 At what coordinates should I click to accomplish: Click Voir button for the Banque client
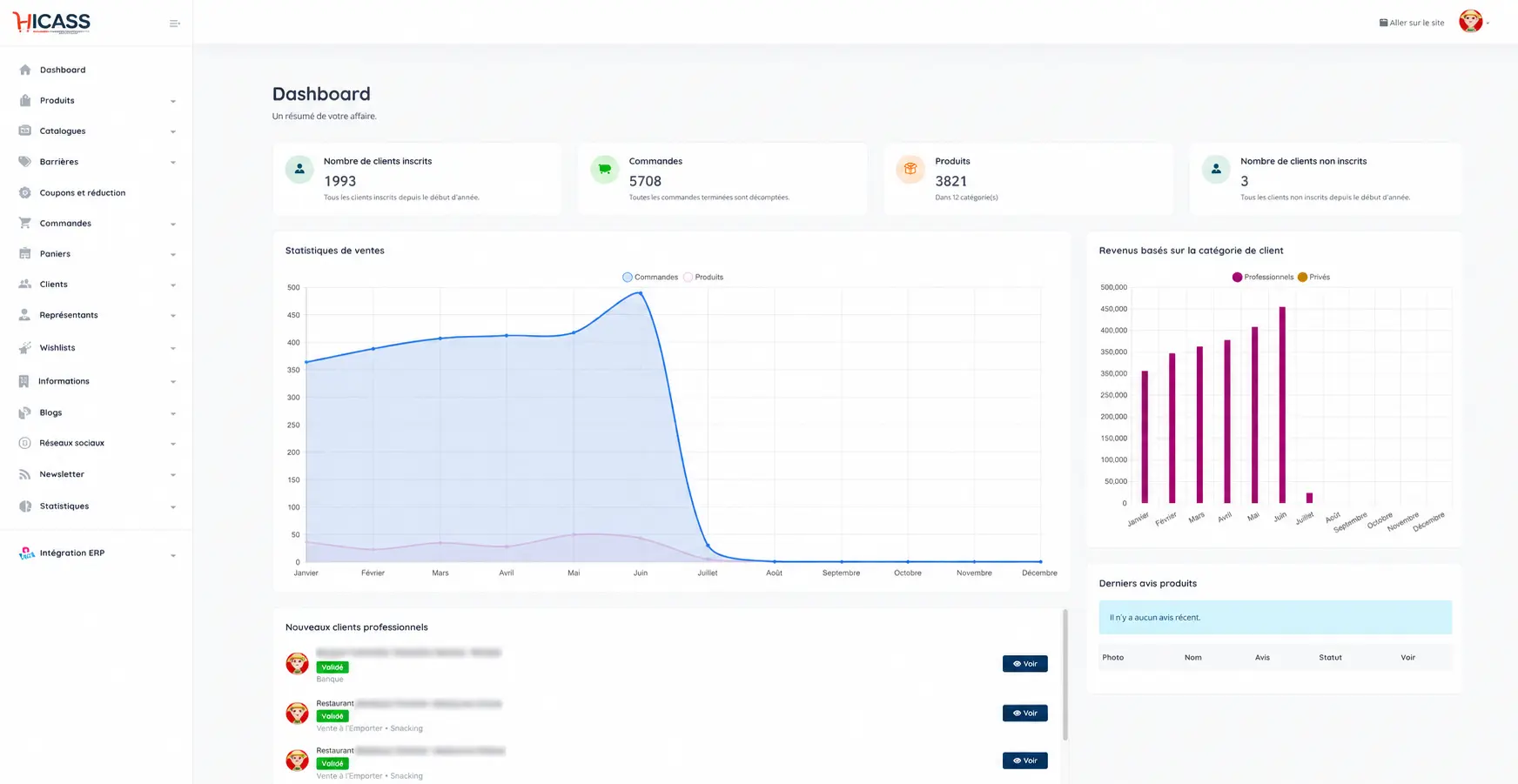click(1024, 663)
